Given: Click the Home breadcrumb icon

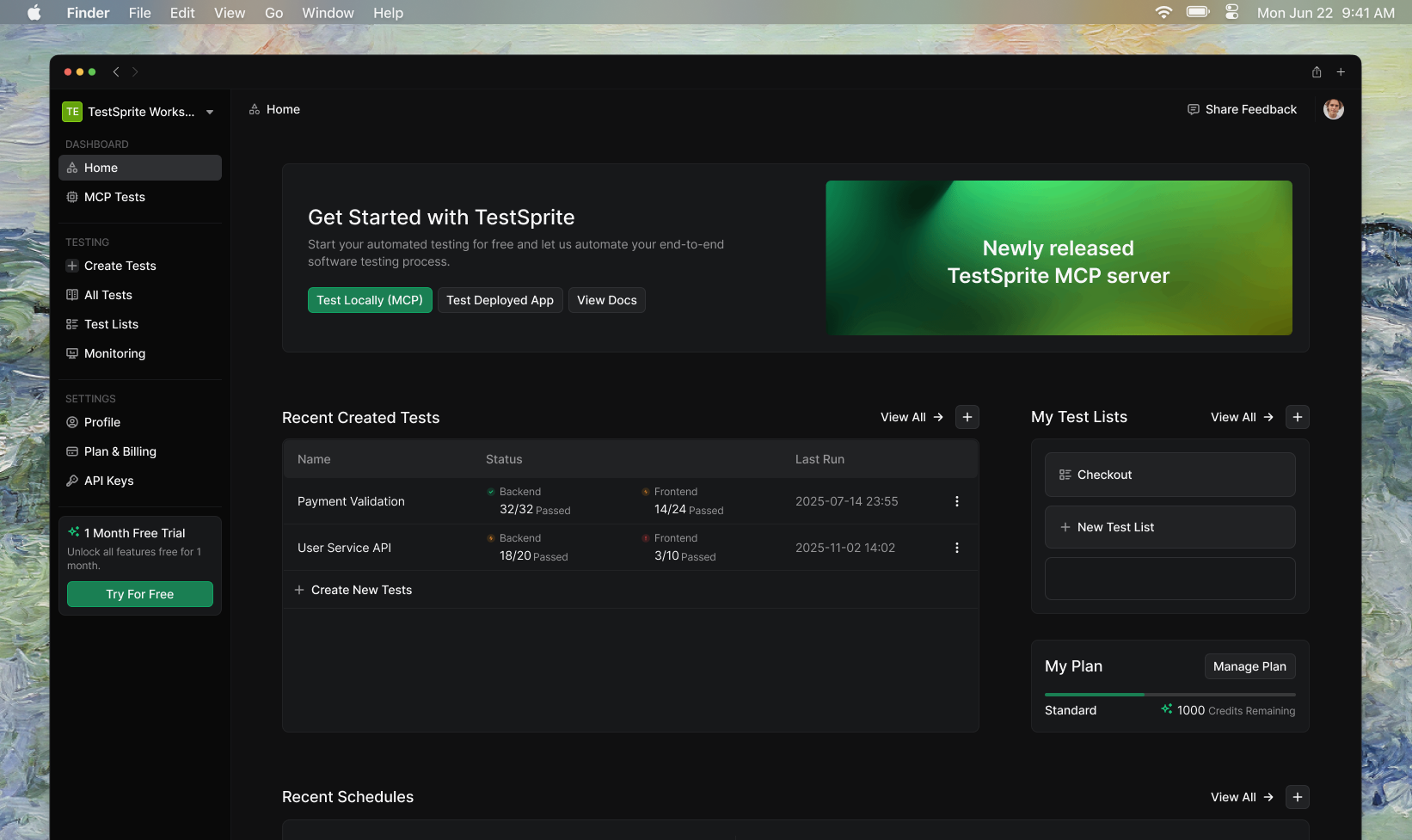Looking at the screenshot, I should pos(255,109).
